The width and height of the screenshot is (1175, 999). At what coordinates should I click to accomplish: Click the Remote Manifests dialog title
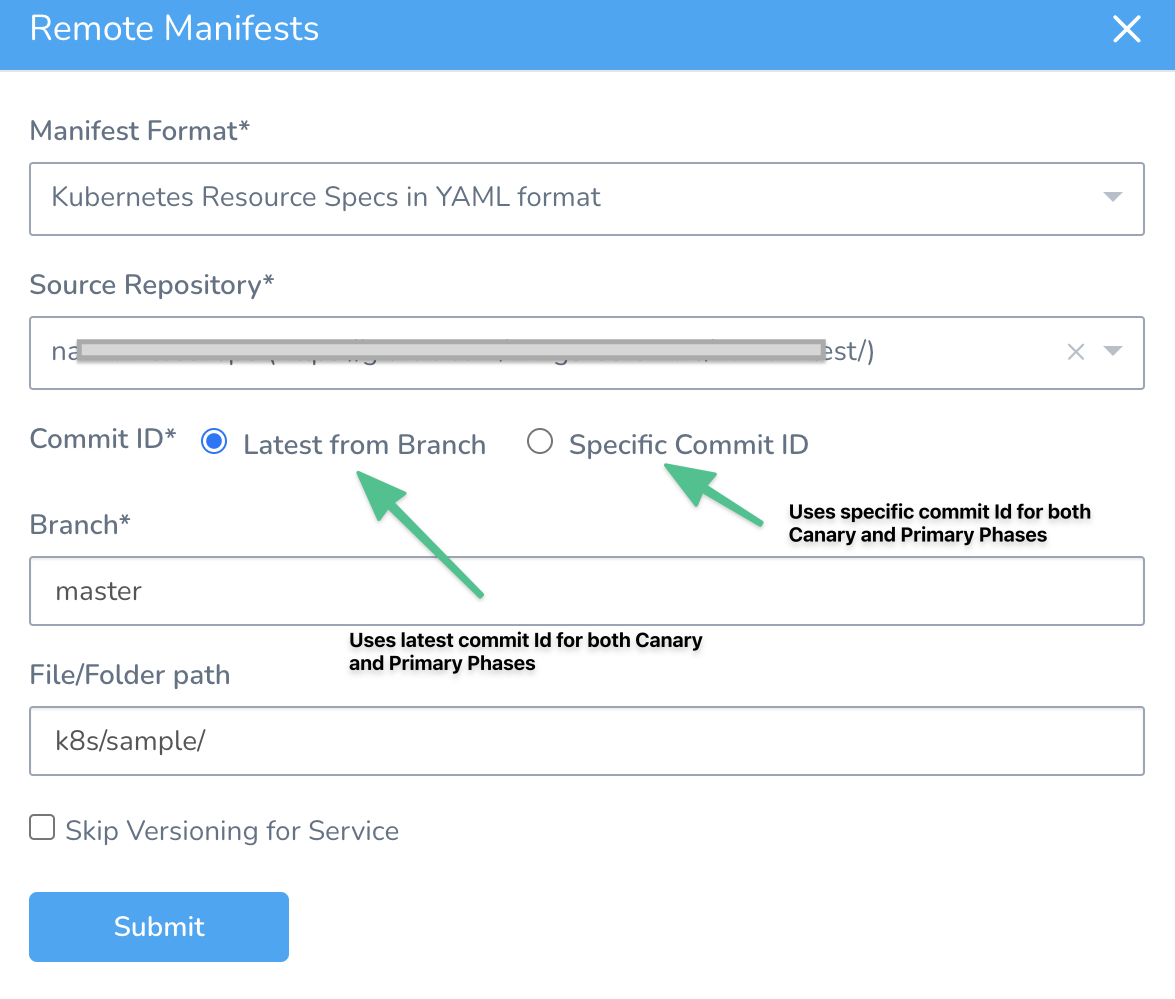tap(174, 28)
